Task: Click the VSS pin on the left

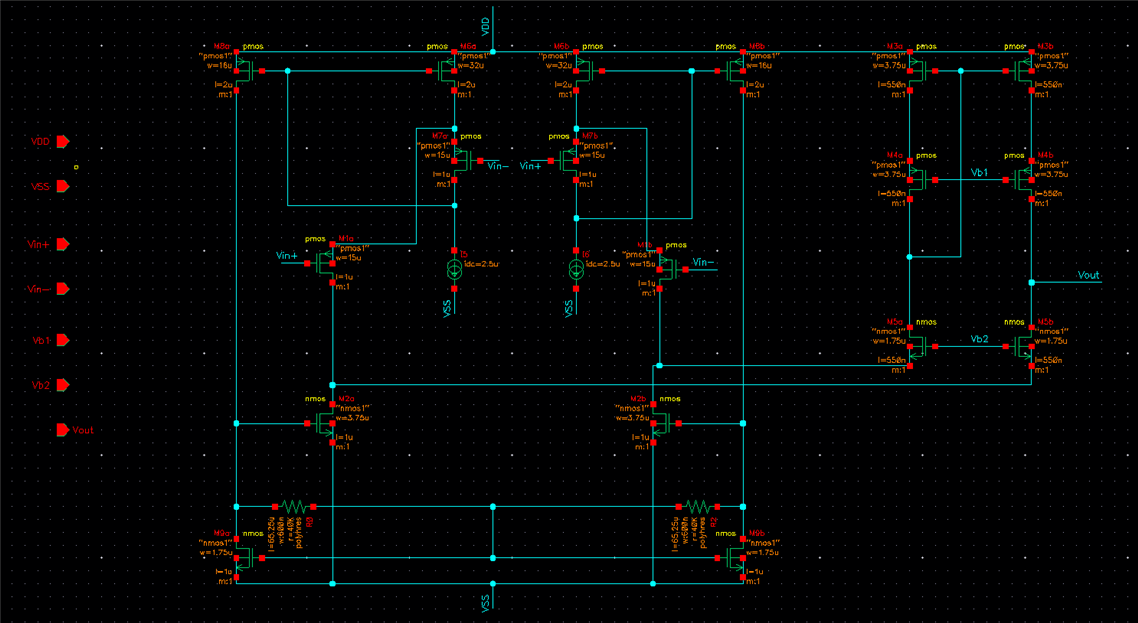Action: click(63, 187)
